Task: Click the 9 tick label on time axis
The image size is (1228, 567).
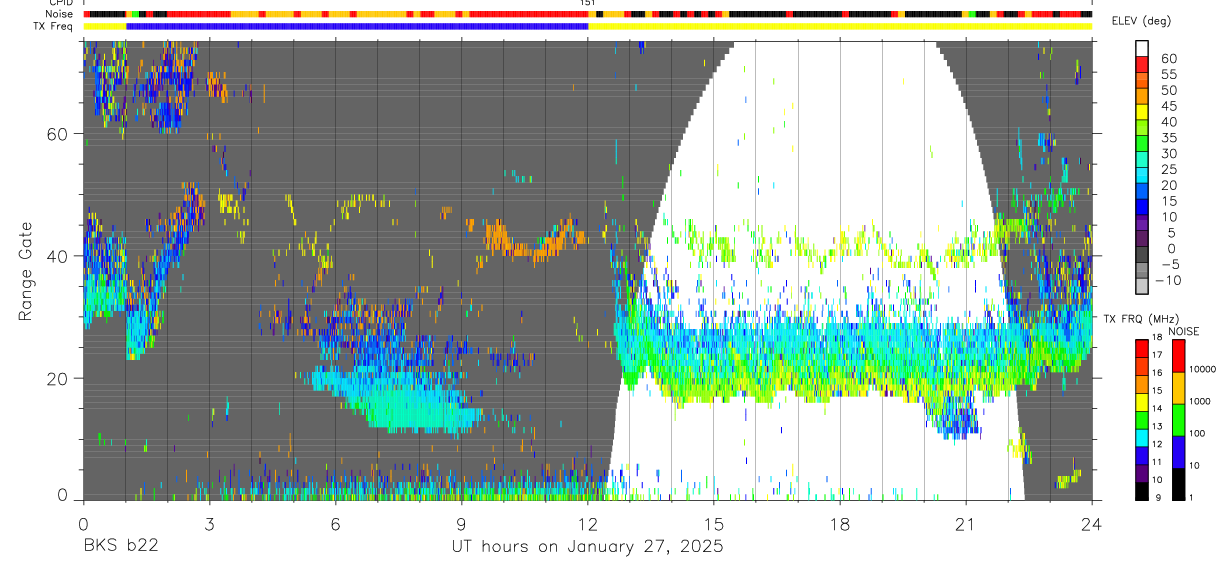Action: click(461, 524)
